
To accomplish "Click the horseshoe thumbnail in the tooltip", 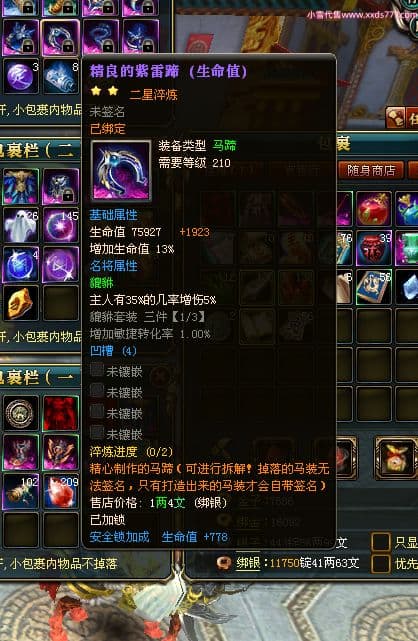I will pos(121,171).
